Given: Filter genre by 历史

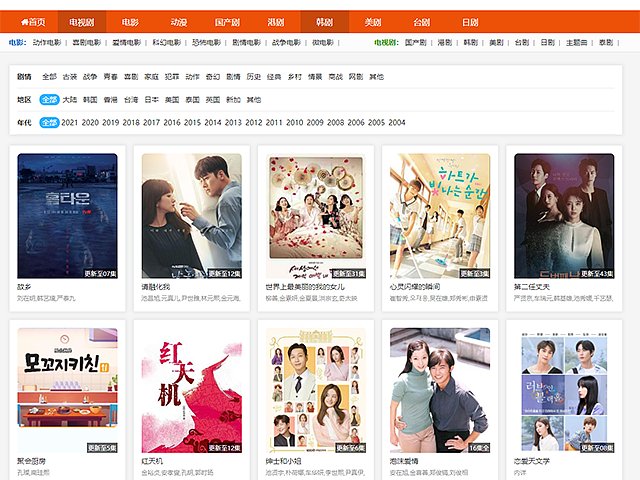Looking at the screenshot, I should pos(253,77).
